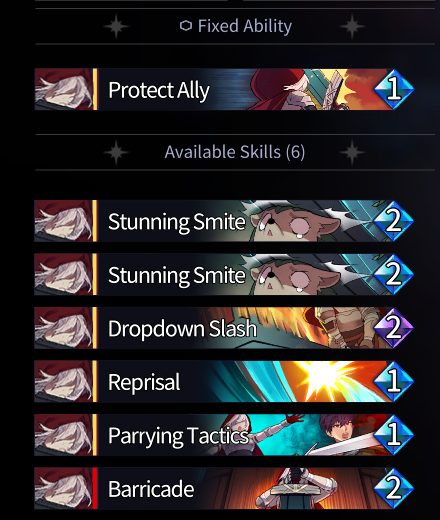Pick the Barricade skill card
Viewport: 440px width, 520px height.
coord(224,488)
